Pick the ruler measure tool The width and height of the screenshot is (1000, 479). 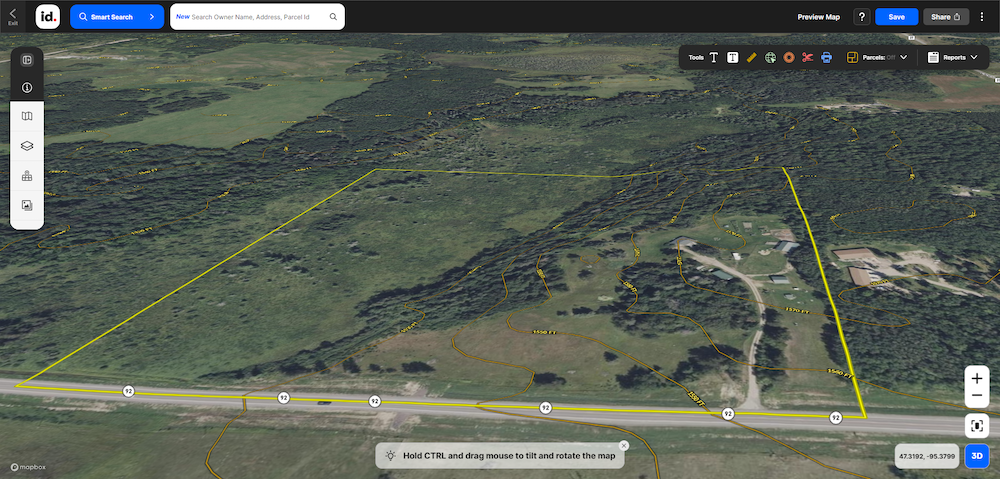[x=751, y=58]
